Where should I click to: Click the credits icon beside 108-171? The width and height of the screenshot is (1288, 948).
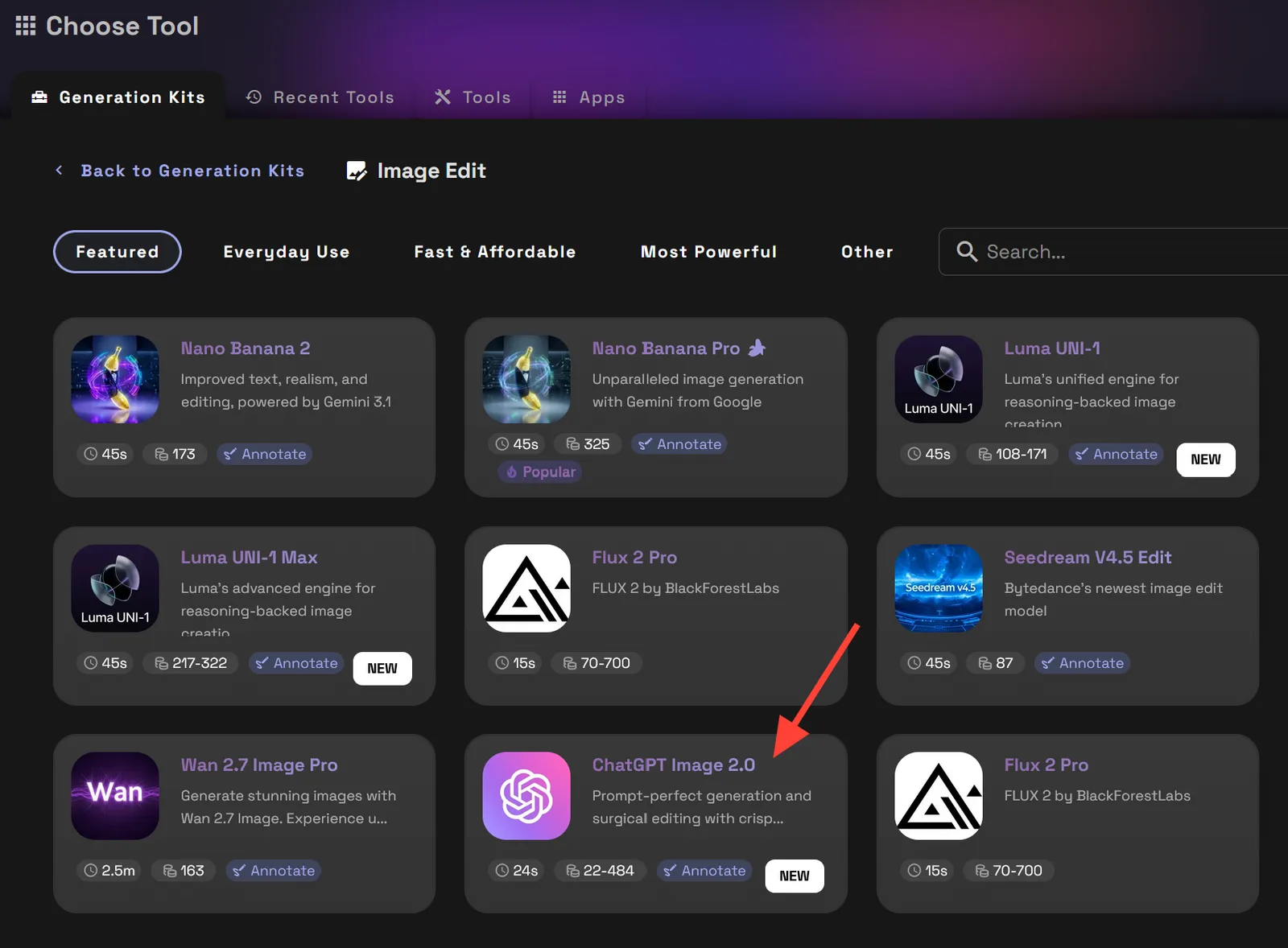pyautogui.click(x=985, y=455)
